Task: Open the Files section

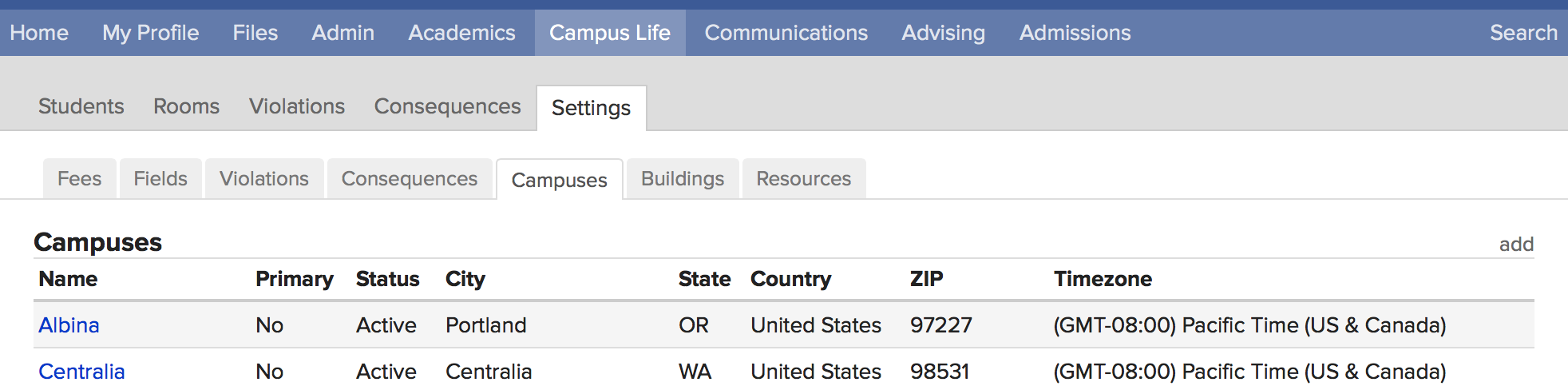Action: click(x=255, y=33)
